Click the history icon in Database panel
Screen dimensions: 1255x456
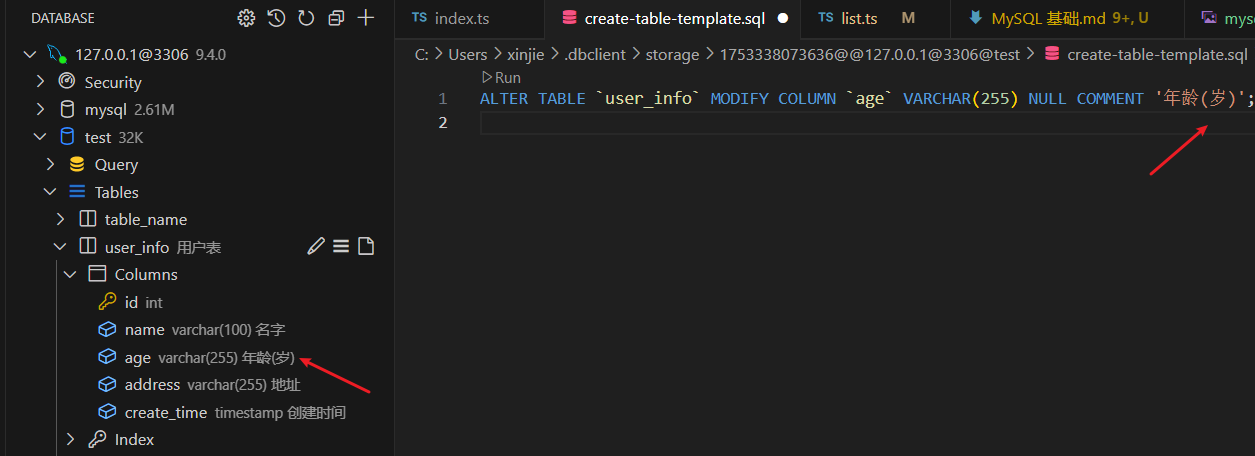276,18
